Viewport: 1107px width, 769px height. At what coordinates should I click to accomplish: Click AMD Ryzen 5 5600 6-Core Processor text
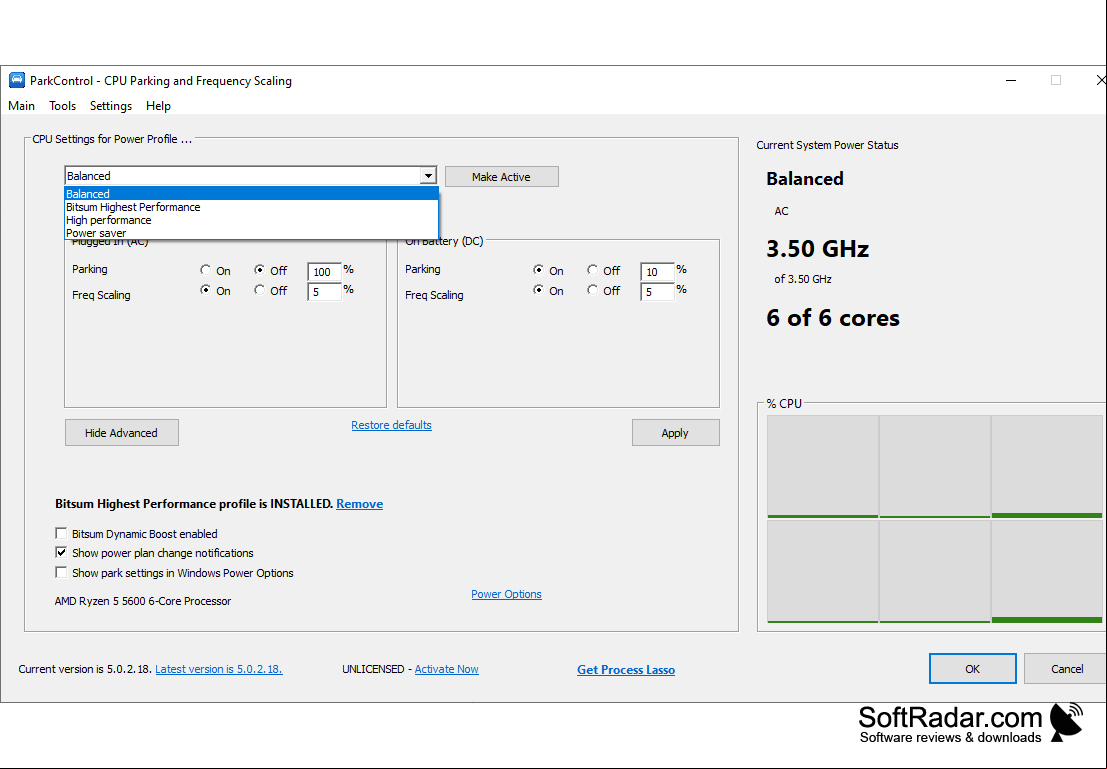(x=143, y=601)
